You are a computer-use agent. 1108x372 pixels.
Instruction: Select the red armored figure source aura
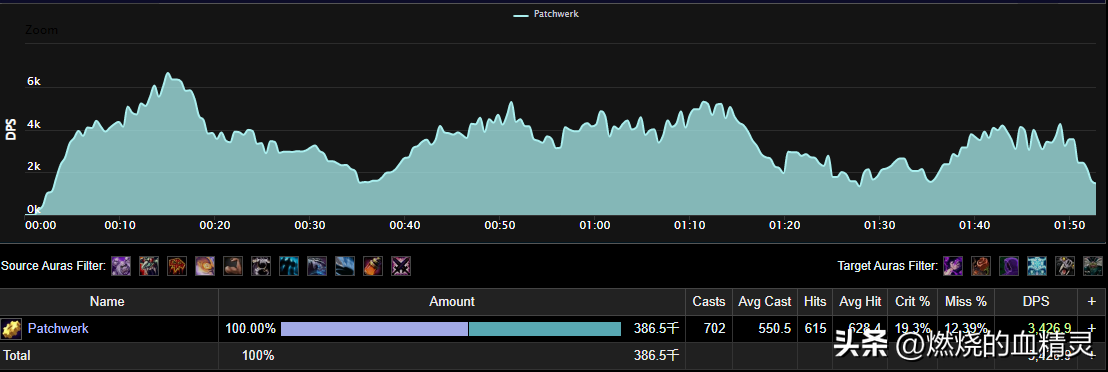(x=149, y=266)
